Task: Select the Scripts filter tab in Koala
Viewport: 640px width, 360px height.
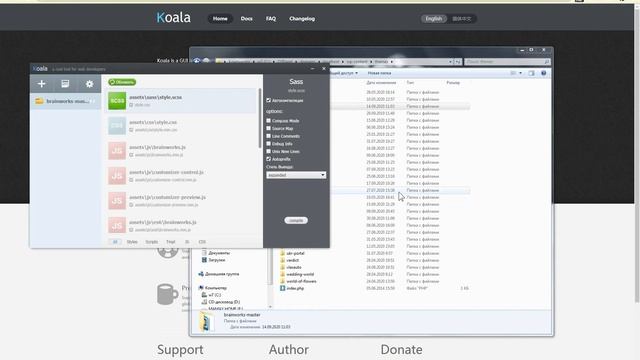Action: coord(152,242)
